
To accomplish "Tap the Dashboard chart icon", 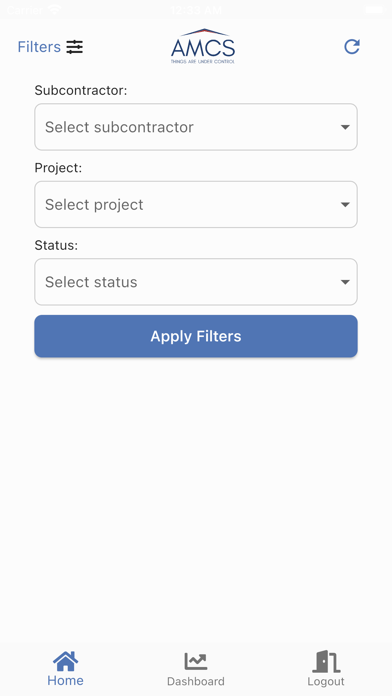I will pos(196,661).
